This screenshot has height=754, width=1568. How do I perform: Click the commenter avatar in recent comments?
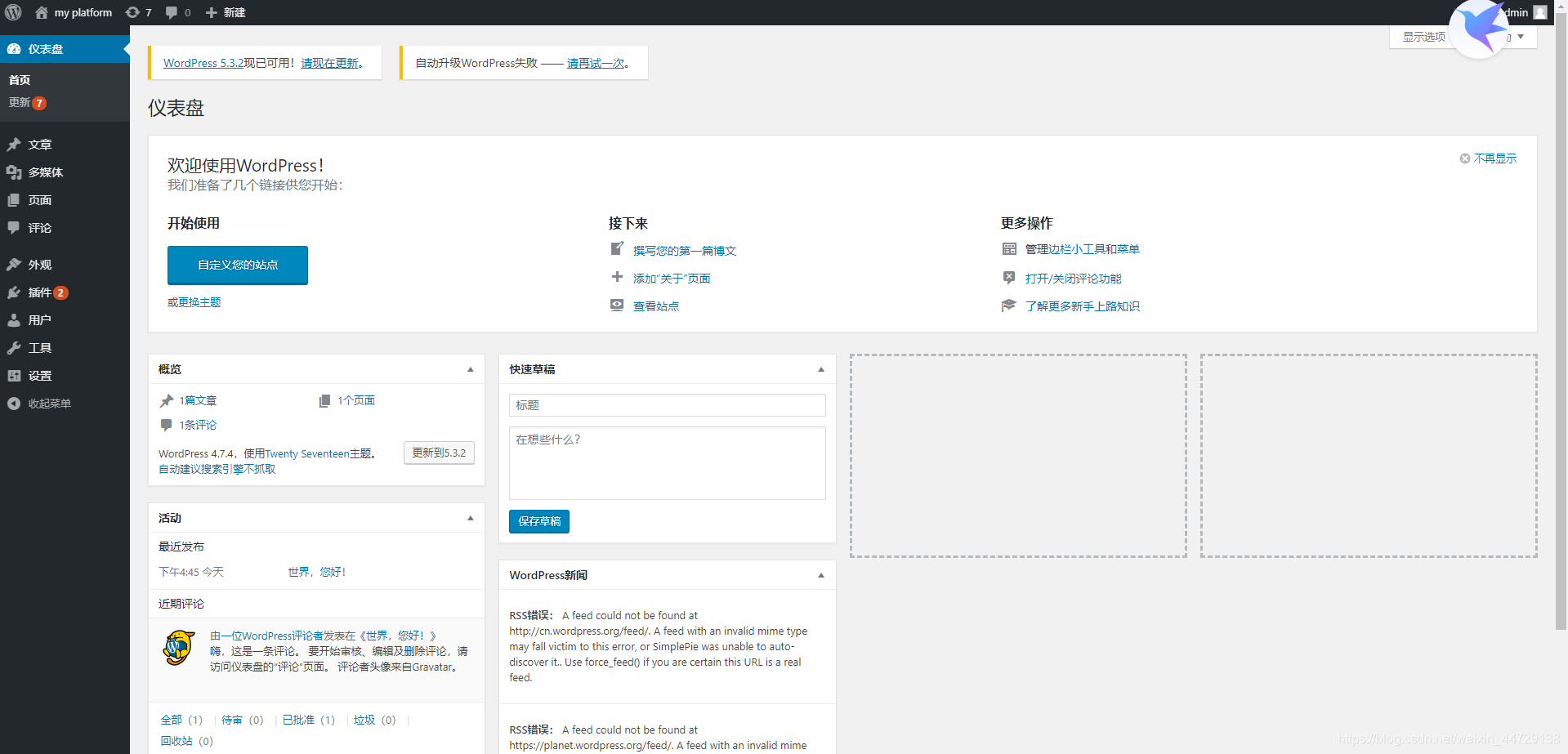coord(179,648)
